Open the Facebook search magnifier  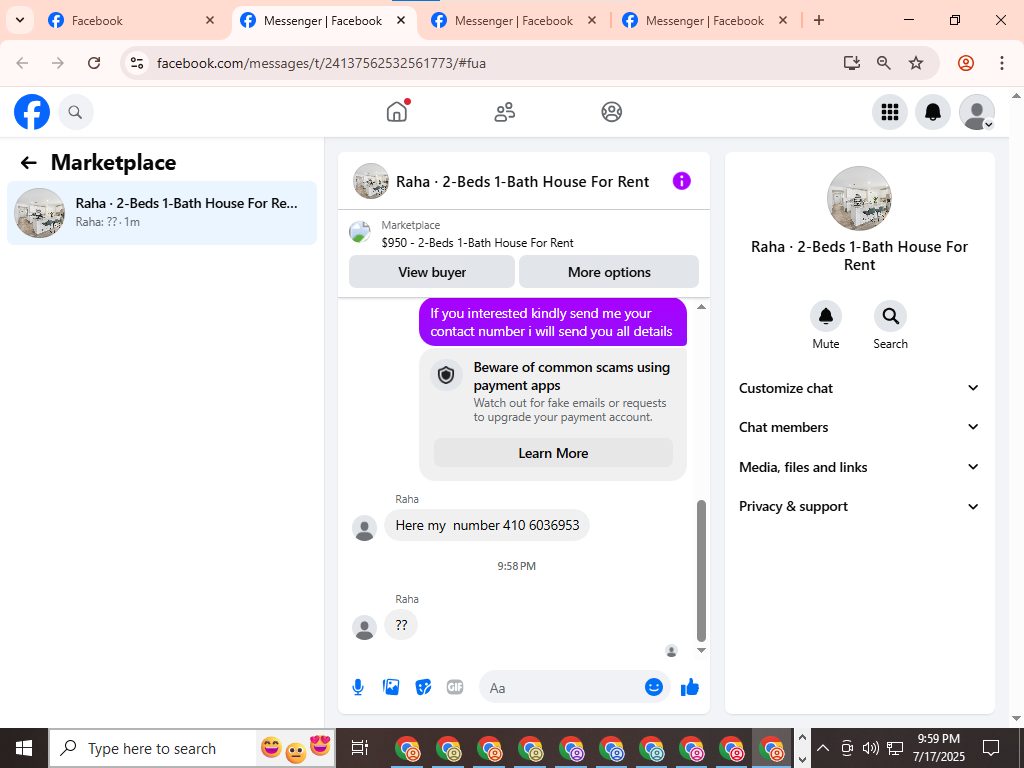[76, 112]
